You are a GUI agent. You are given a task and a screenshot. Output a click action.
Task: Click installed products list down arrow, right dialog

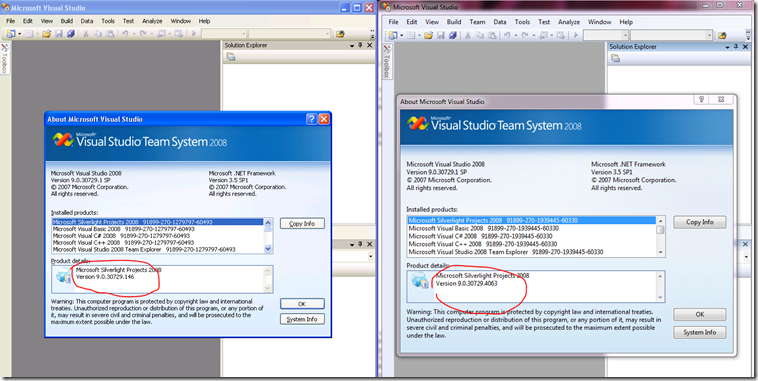point(660,252)
